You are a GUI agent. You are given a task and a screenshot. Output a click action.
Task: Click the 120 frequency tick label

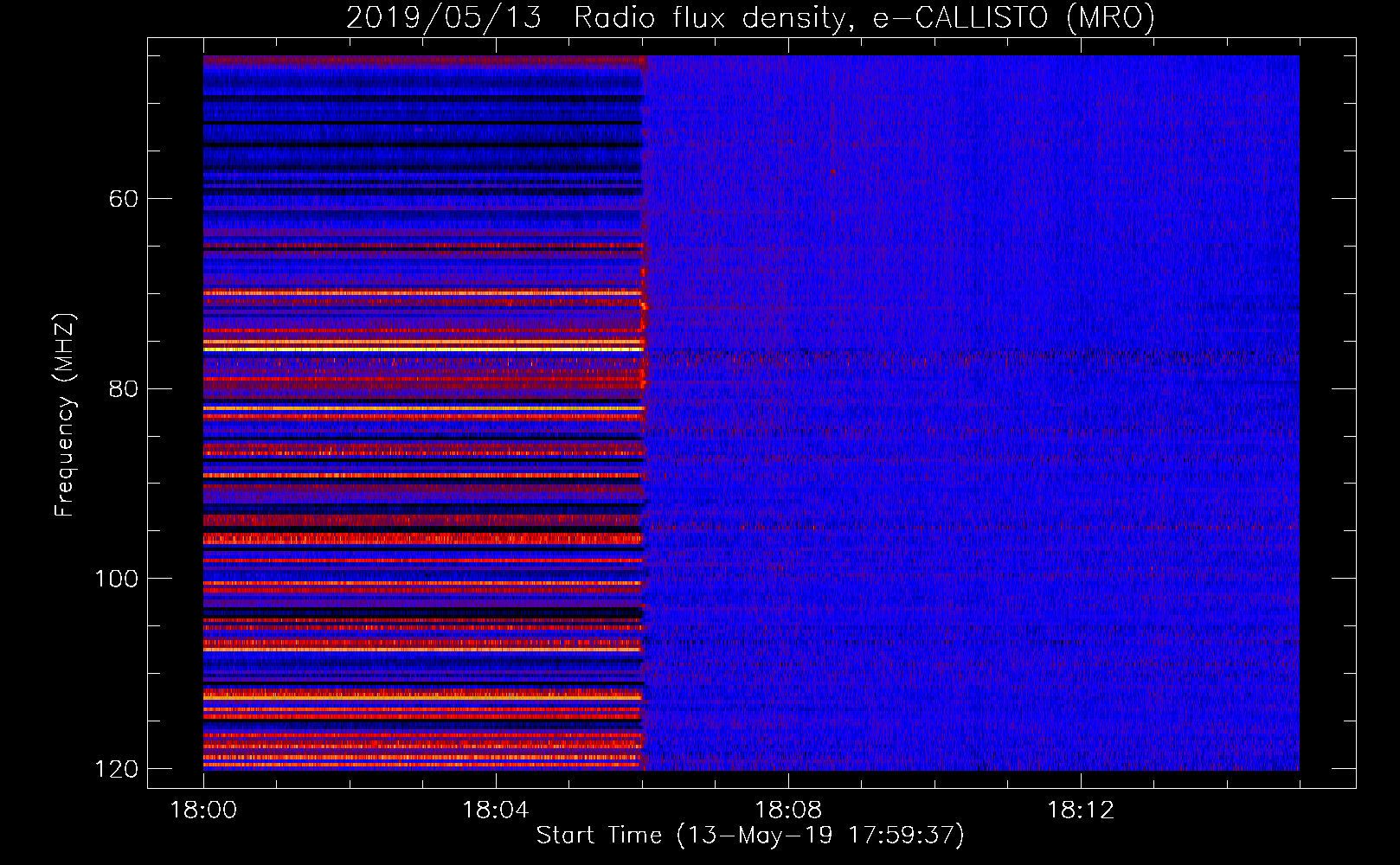[x=116, y=769]
